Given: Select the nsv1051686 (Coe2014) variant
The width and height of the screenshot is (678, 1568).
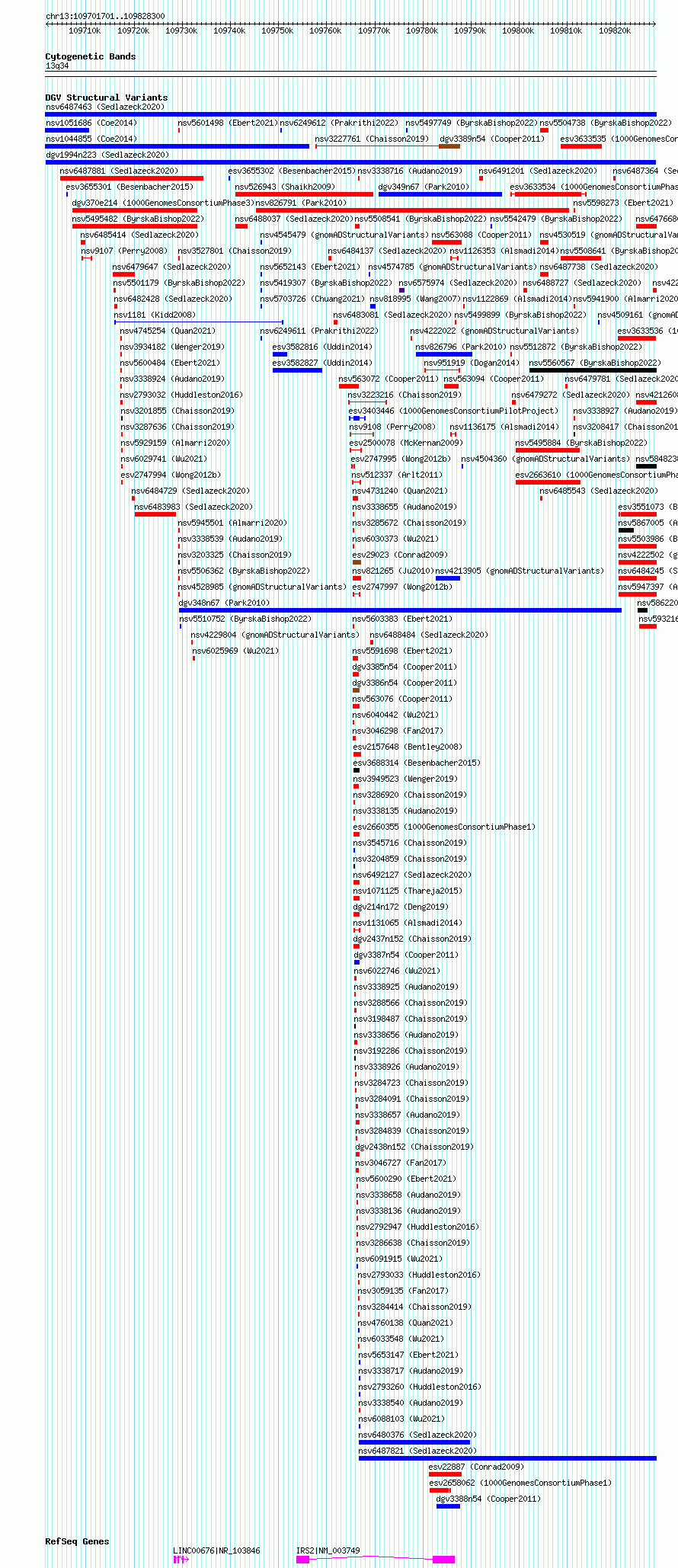Looking at the screenshot, I should [x=91, y=123].
